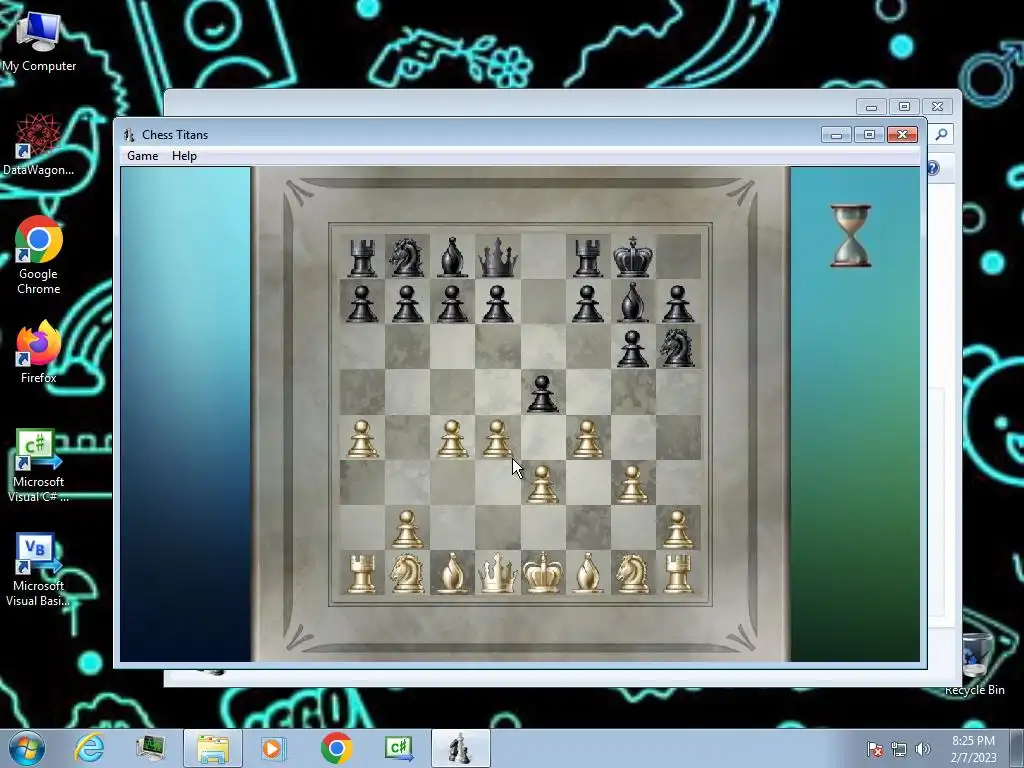The image size is (1024, 768).
Task: Select the white rook on a1
Action: 362,573
